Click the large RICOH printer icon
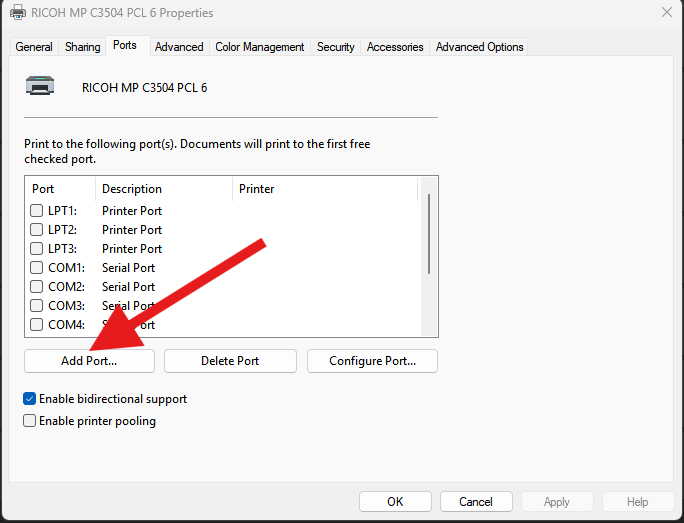684x523 pixels. [40, 86]
